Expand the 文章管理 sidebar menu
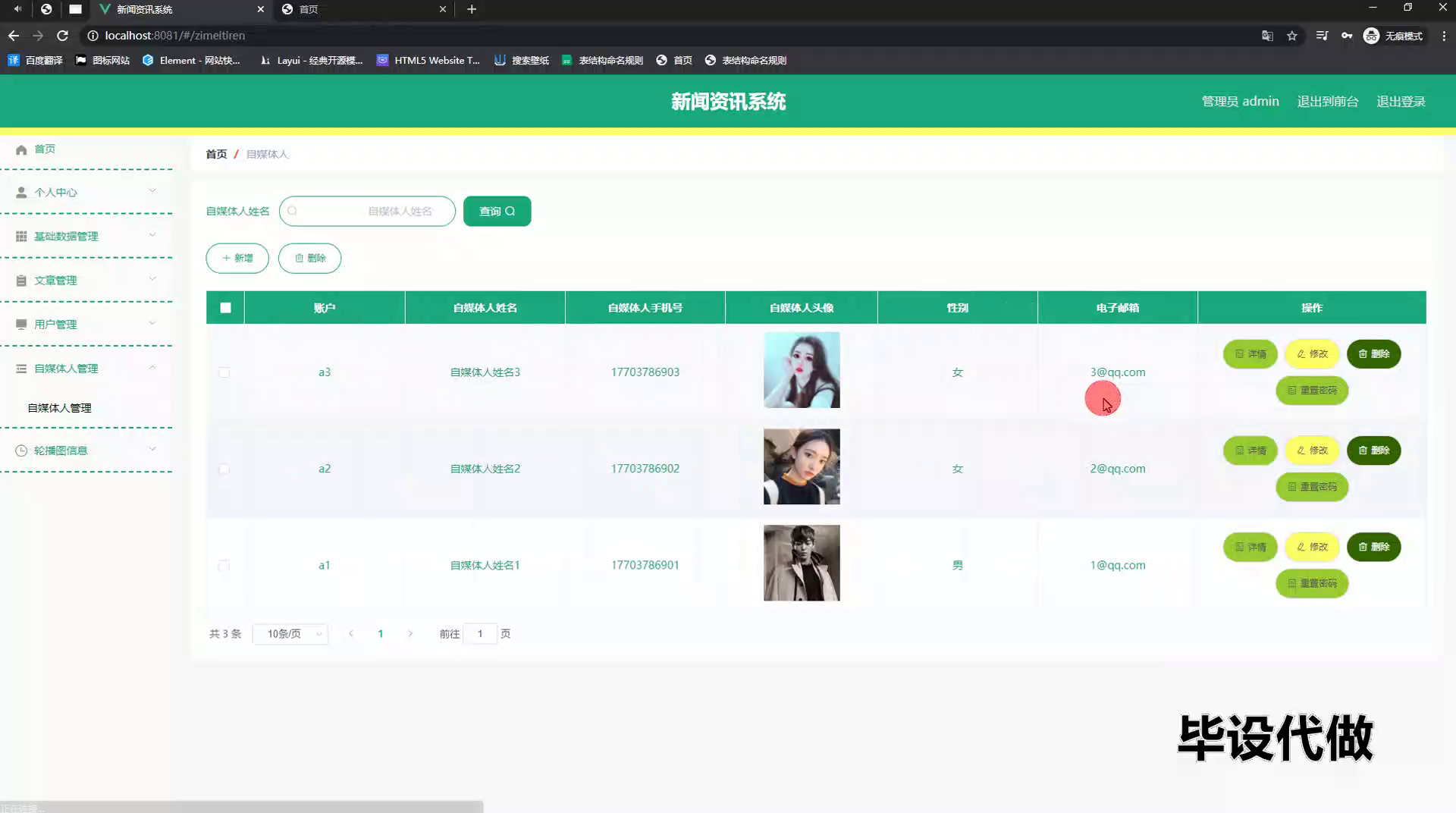This screenshot has width=1456, height=813. pyautogui.click(x=86, y=280)
